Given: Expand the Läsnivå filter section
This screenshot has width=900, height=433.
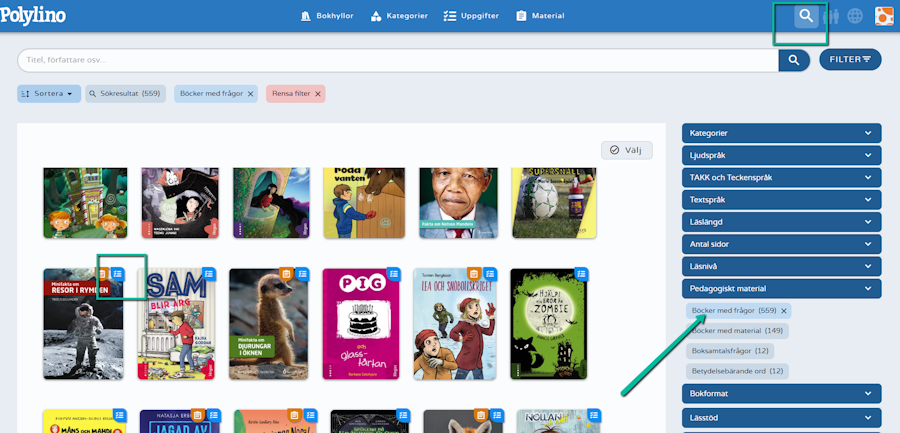Looking at the screenshot, I should coord(781,266).
